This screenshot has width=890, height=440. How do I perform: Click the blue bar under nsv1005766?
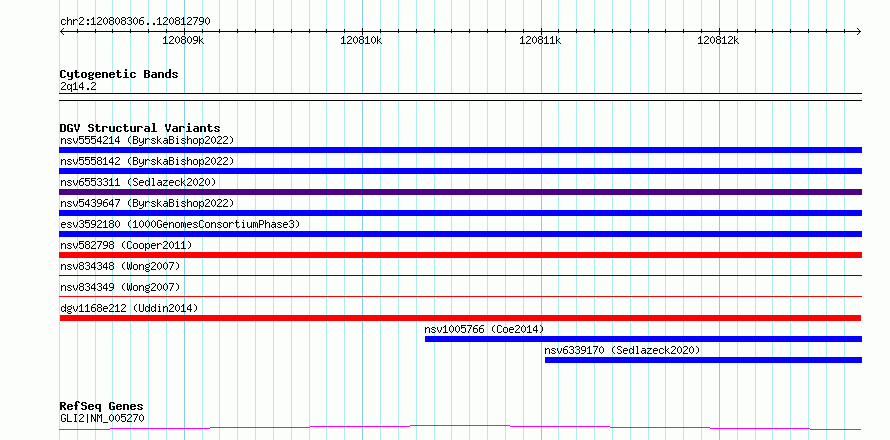click(x=643, y=339)
